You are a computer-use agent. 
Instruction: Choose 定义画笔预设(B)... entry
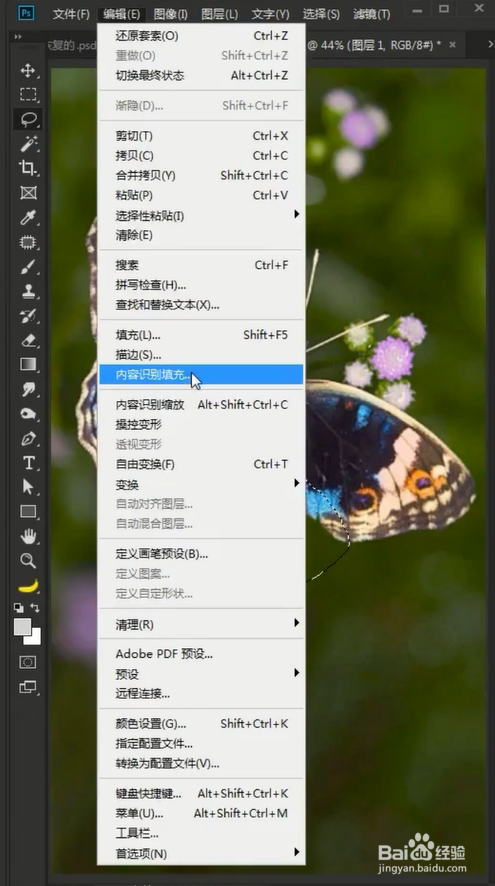(x=201, y=554)
